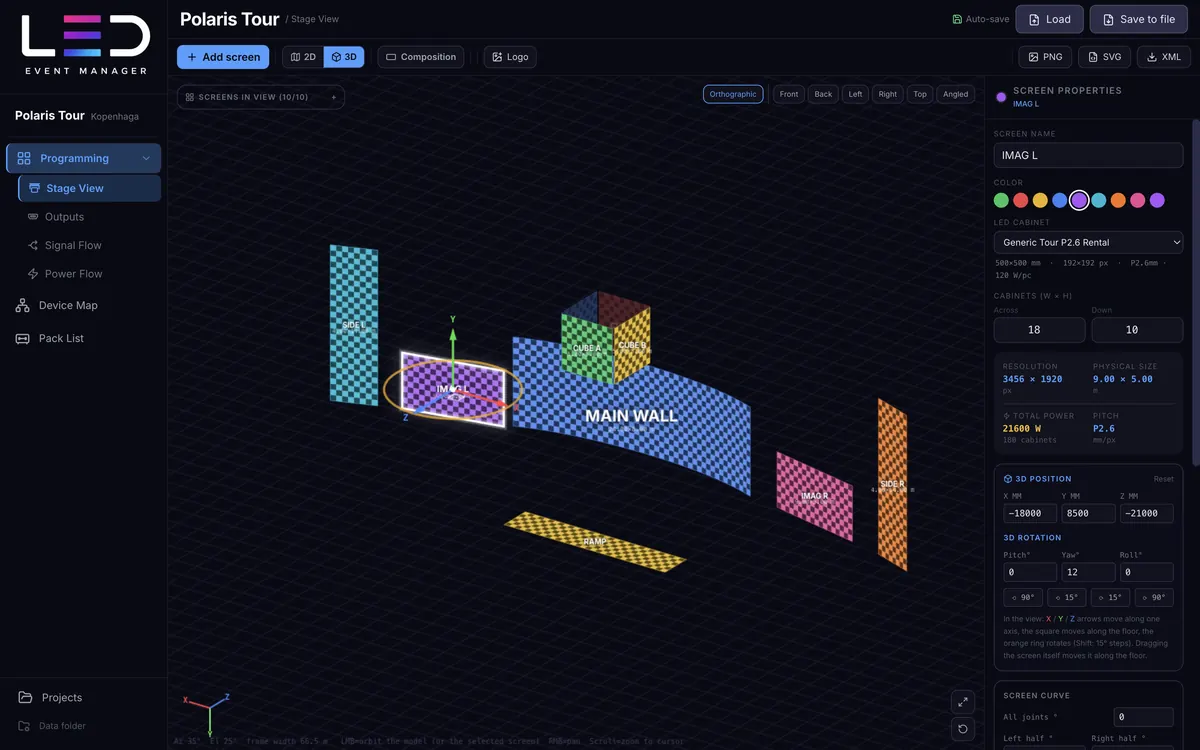Click the Load button
This screenshot has width=1200, height=750.
pos(1050,19)
